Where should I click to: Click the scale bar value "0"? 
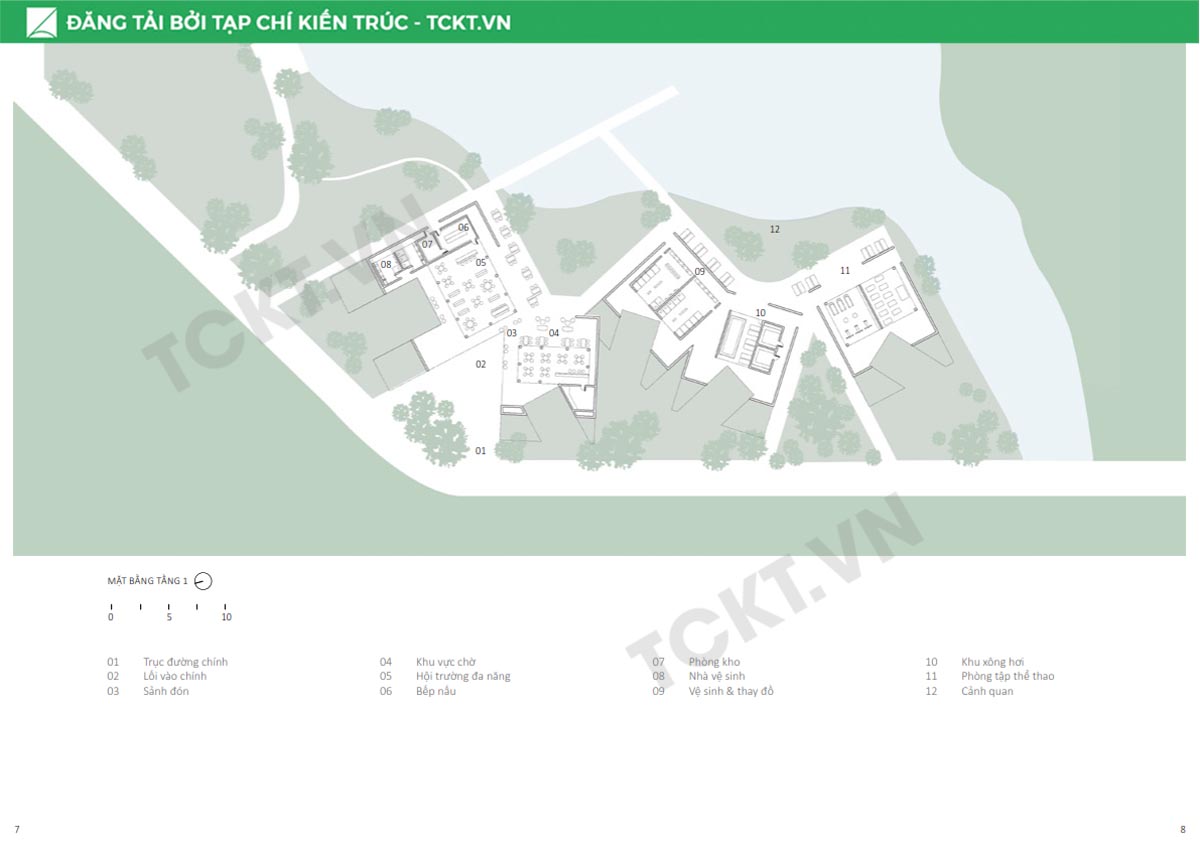click(111, 617)
